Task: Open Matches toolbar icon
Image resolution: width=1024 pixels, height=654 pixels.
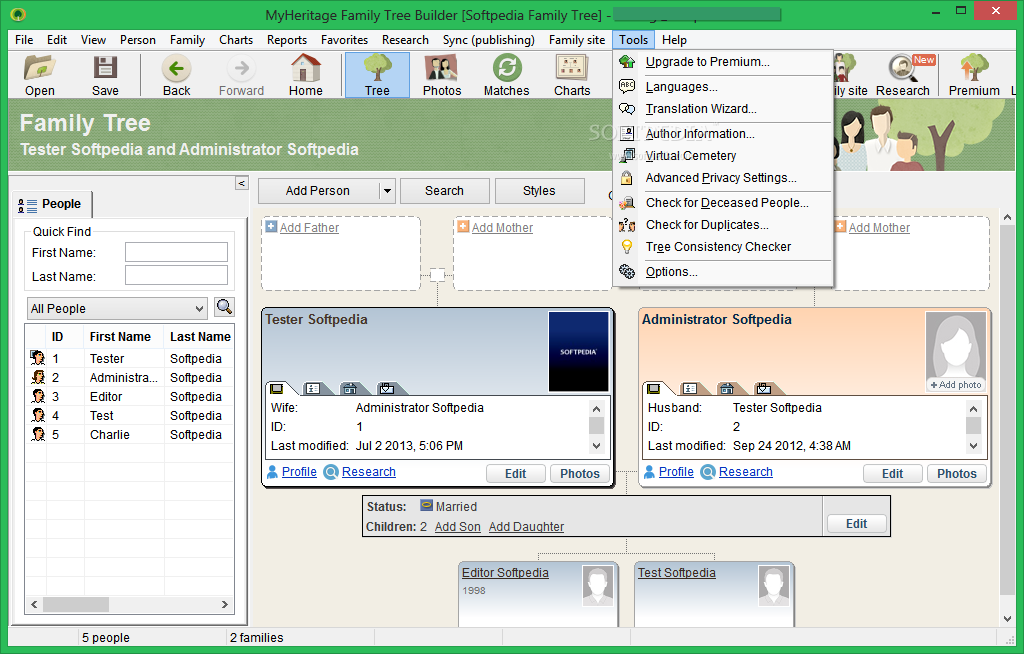Action: [x=506, y=75]
